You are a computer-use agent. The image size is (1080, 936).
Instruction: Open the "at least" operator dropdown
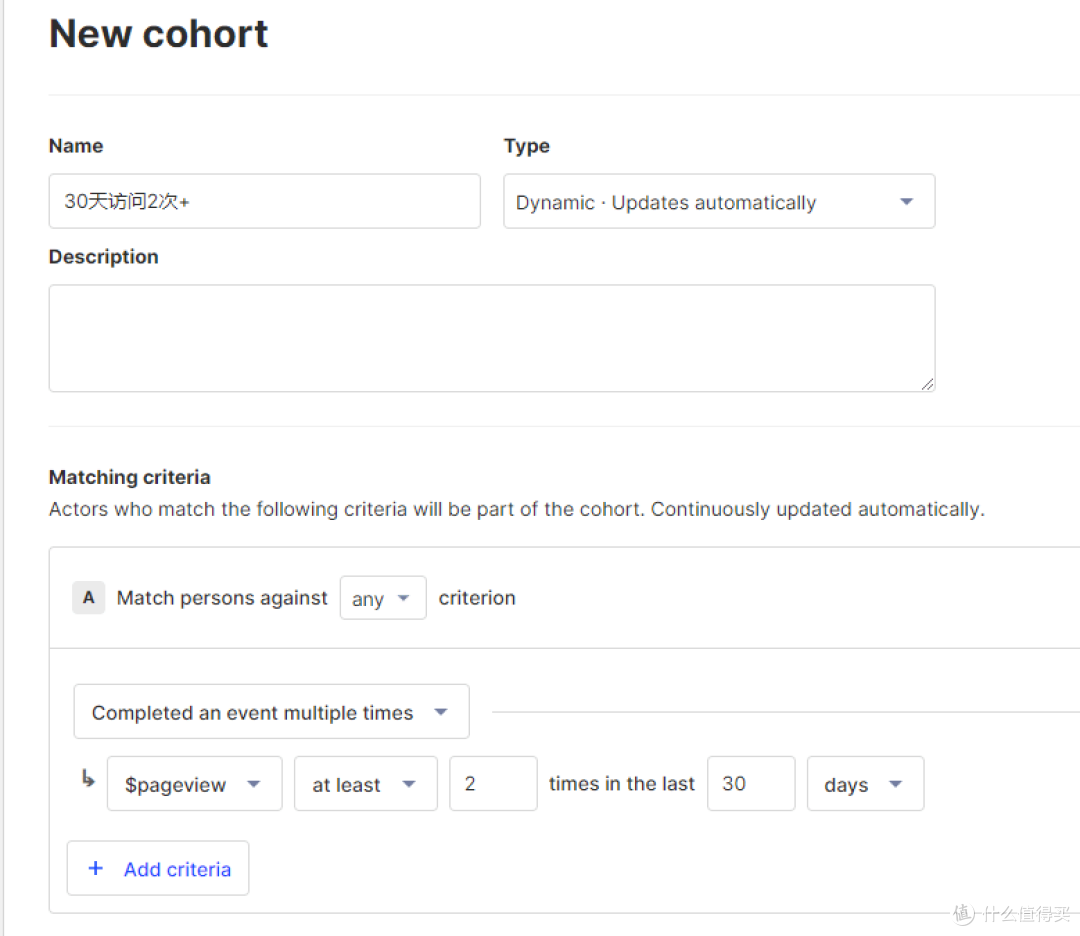click(365, 784)
